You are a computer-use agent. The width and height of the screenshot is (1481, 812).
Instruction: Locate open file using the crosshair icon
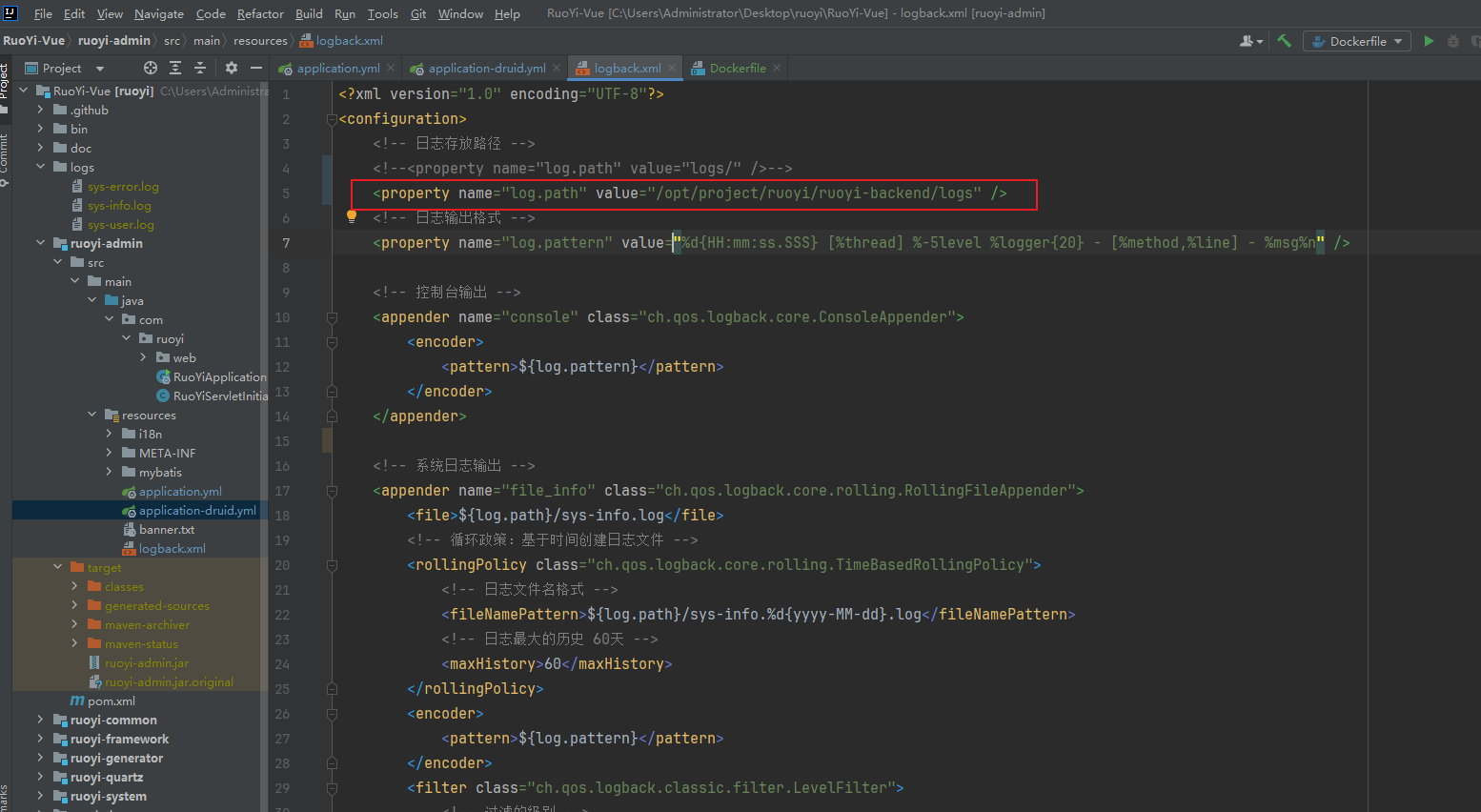click(x=151, y=68)
